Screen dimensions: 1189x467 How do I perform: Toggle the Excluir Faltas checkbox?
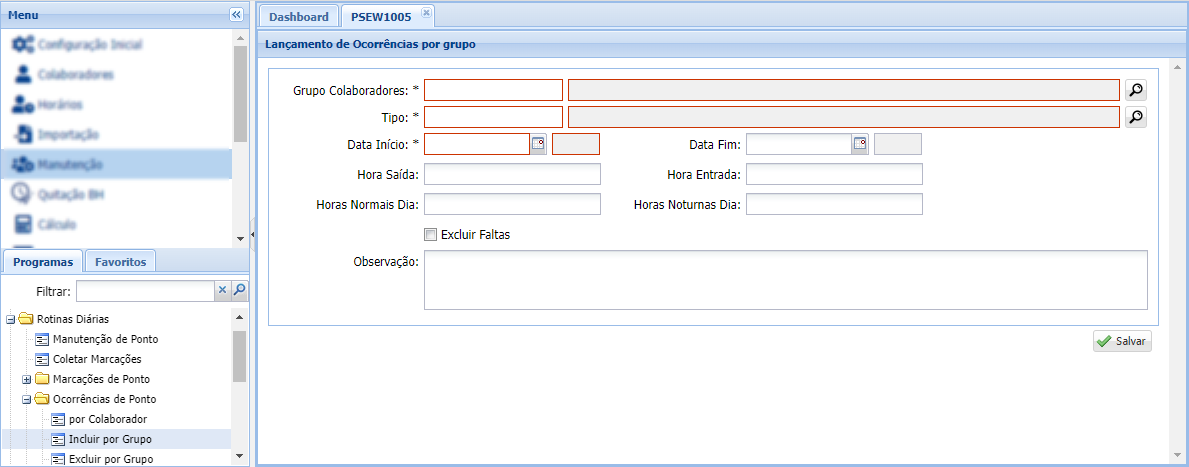point(431,235)
